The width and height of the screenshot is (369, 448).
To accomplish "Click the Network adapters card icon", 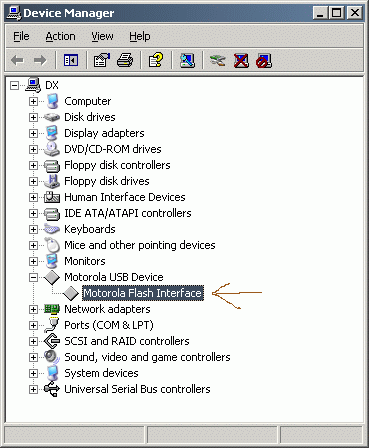I will click(52, 309).
